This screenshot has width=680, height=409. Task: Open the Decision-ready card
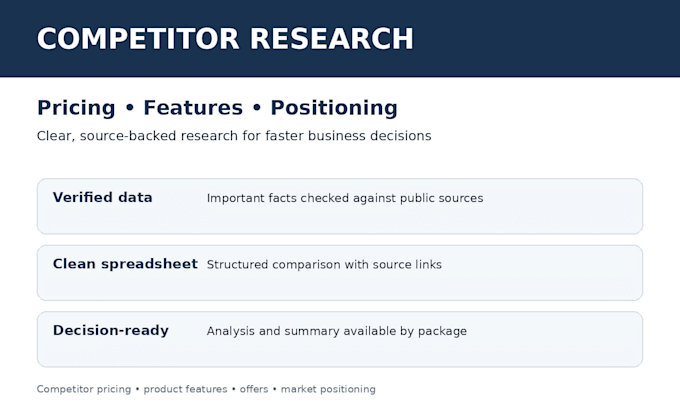(340, 339)
